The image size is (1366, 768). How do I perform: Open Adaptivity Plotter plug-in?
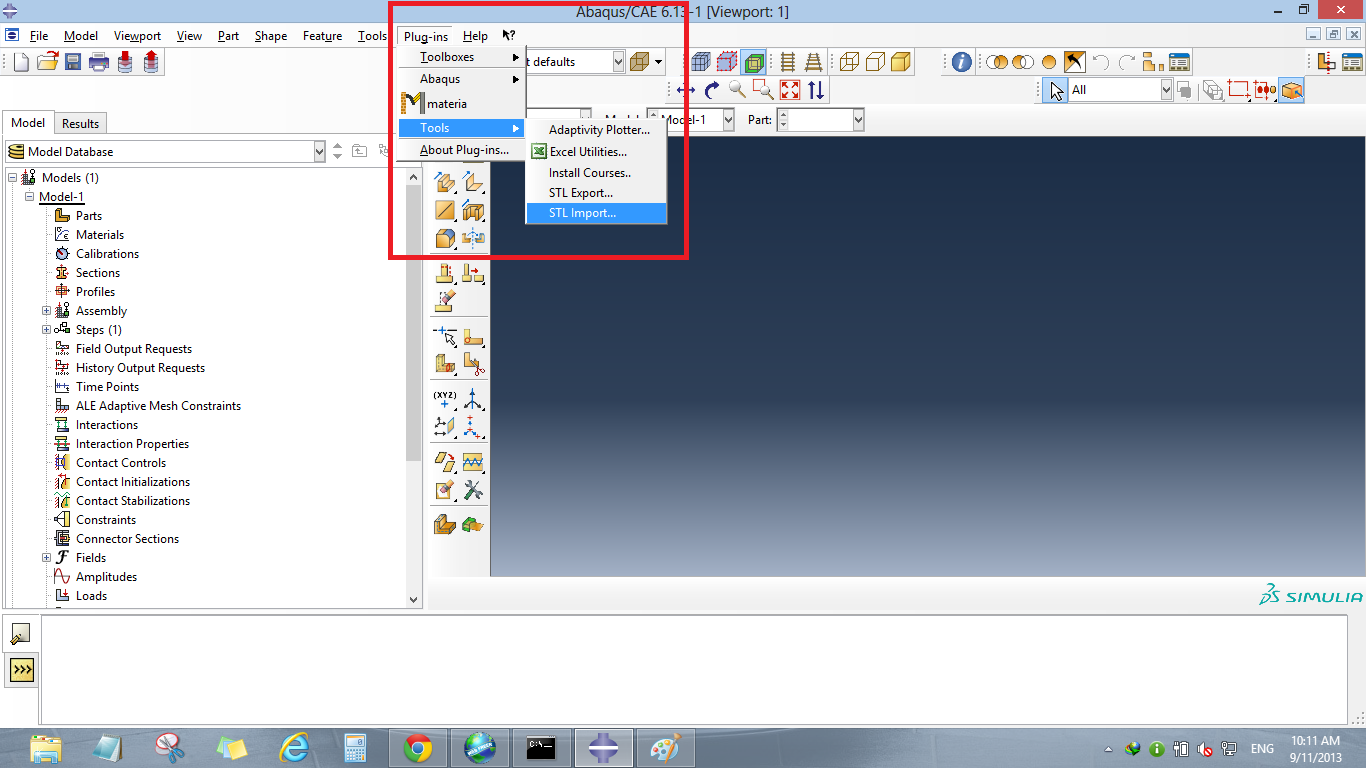click(x=596, y=130)
